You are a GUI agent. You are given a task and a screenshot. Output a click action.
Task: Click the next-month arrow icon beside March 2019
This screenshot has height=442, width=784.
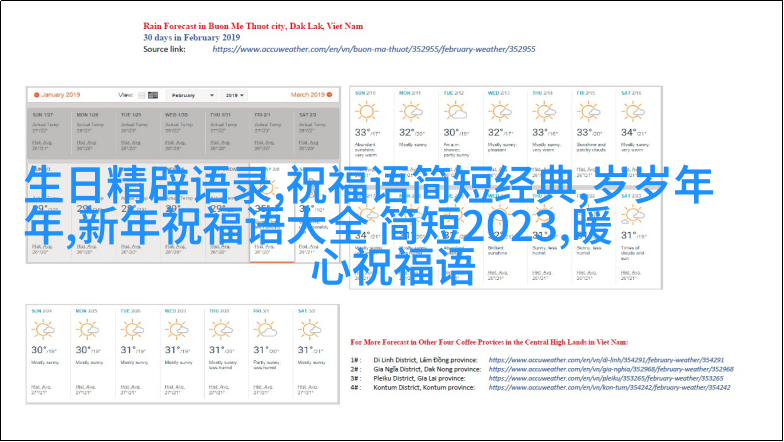point(330,94)
